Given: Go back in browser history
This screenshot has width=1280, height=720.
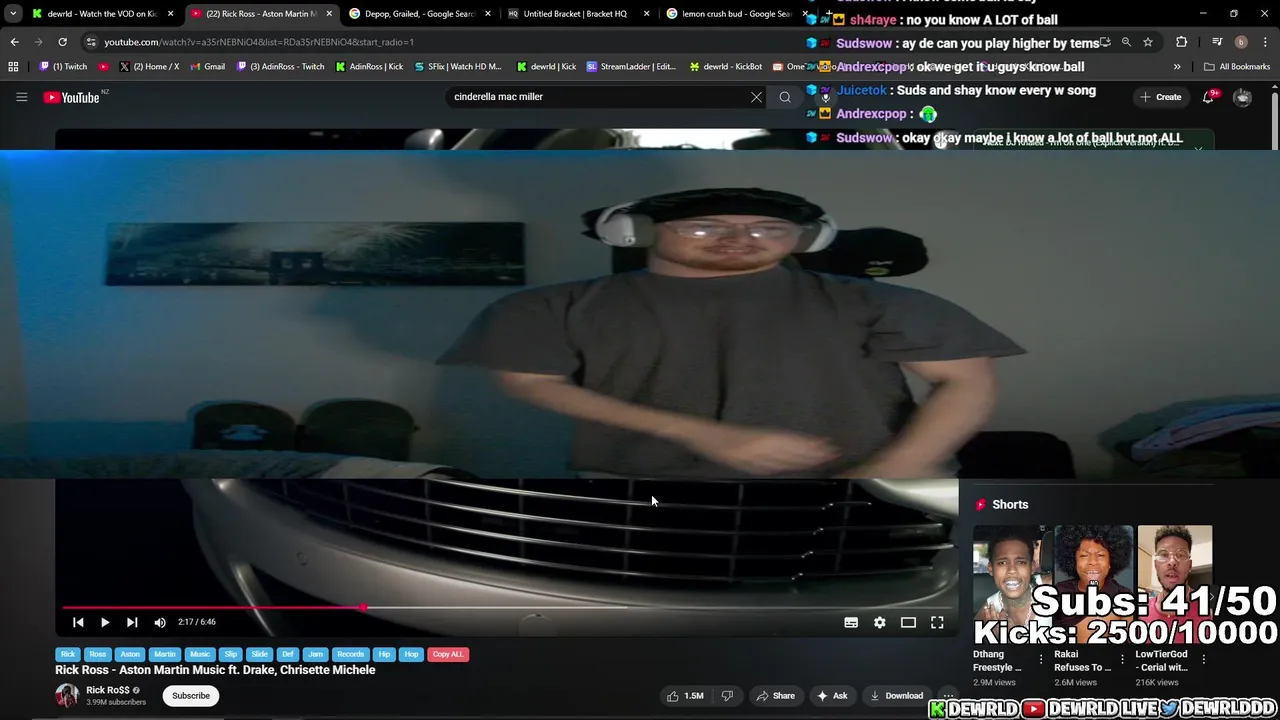Looking at the screenshot, I should coord(14,42).
